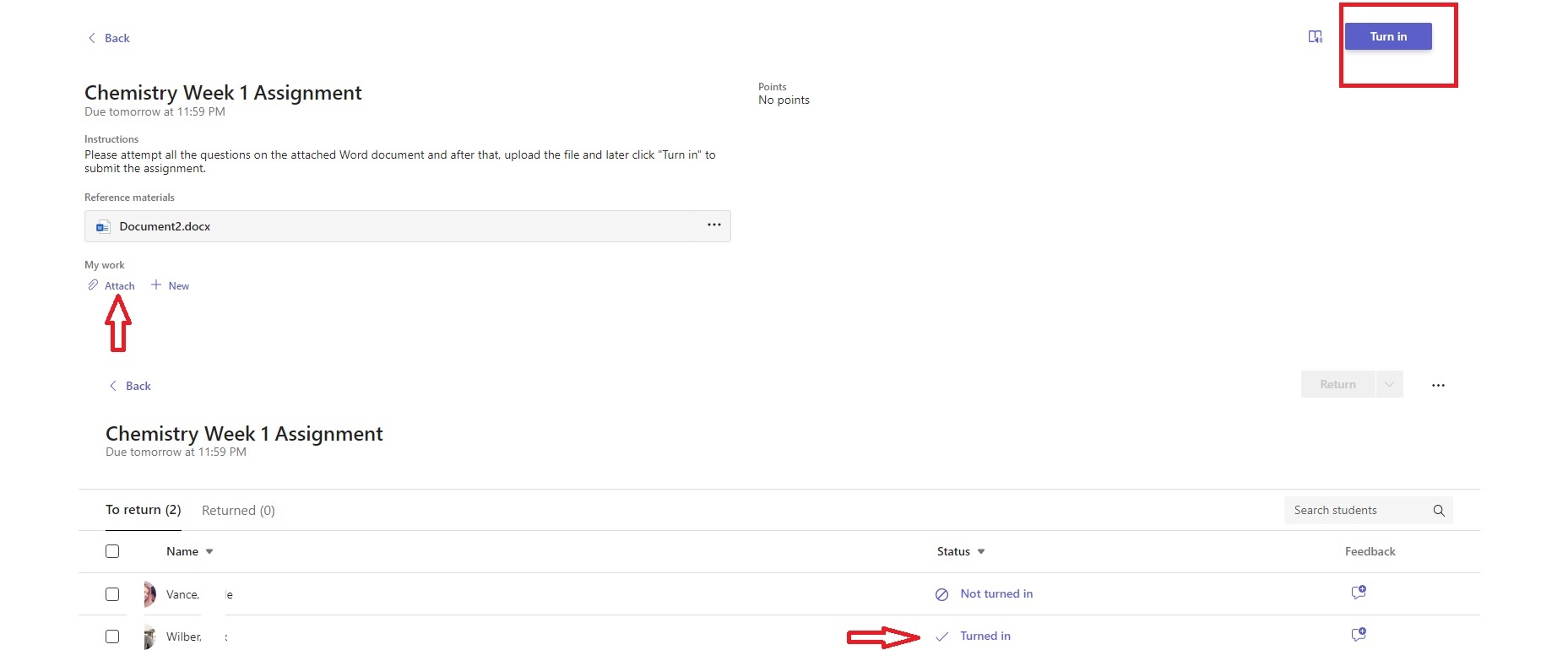This screenshot has height=650, width=1568.
Task: Switch to the To return (2) tab
Action: [144, 510]
